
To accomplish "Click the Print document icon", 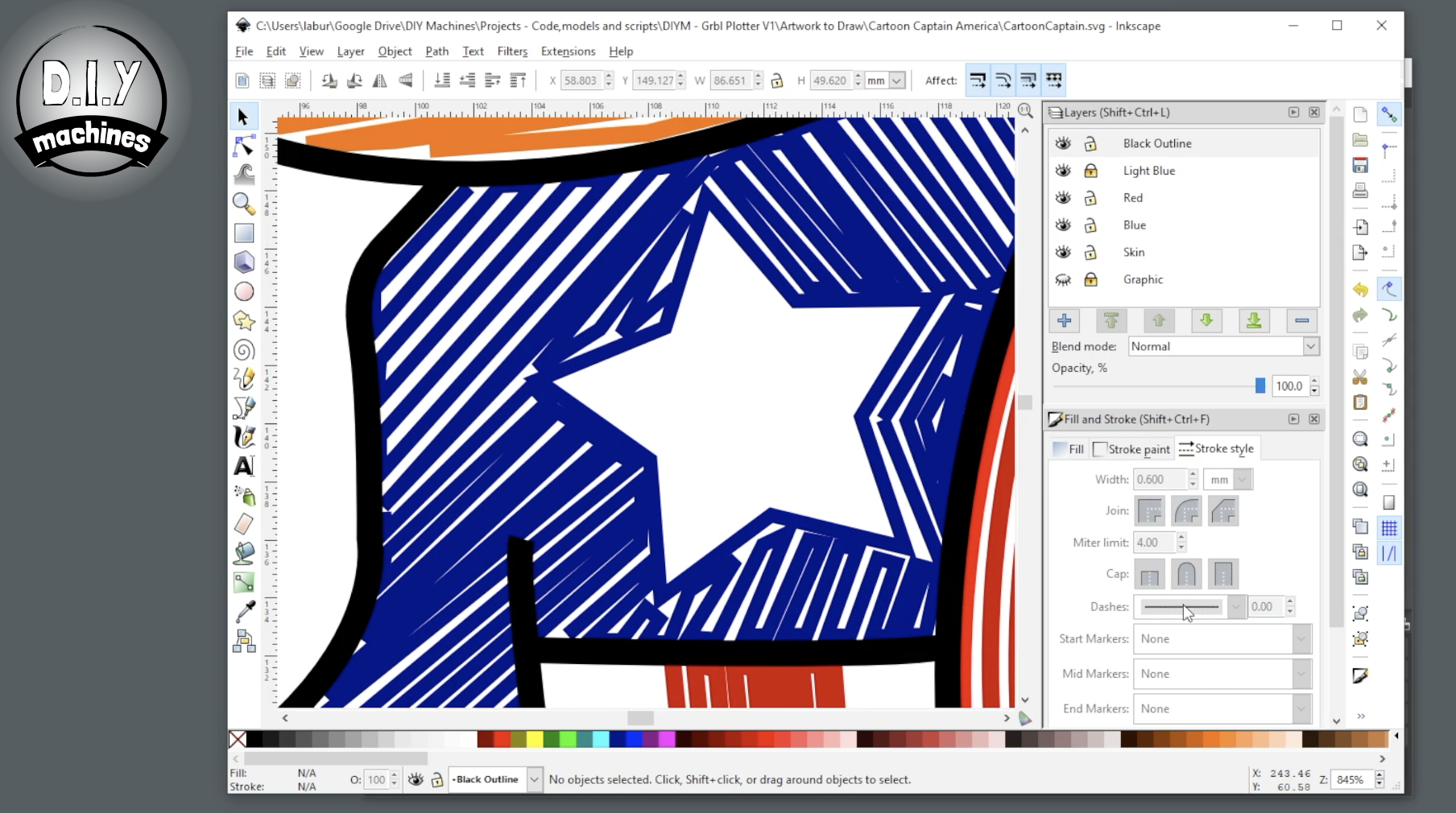I will coord(1360,191).
